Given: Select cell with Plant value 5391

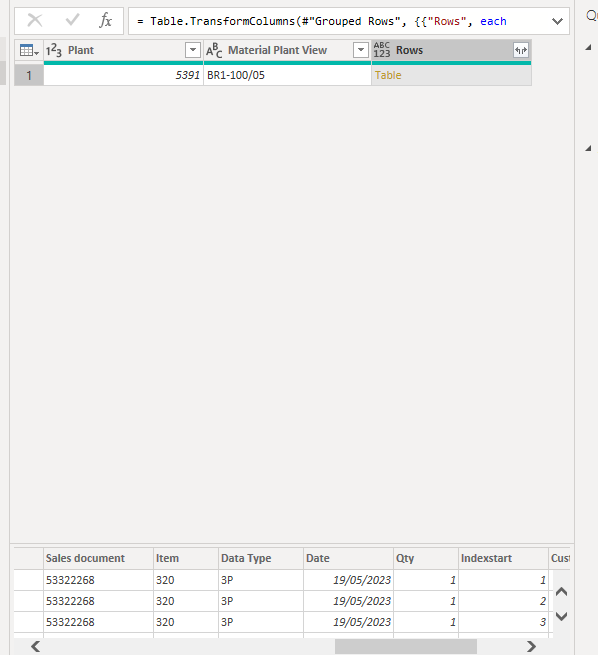Looking at the screenshot, I should (x=123, y=76).
